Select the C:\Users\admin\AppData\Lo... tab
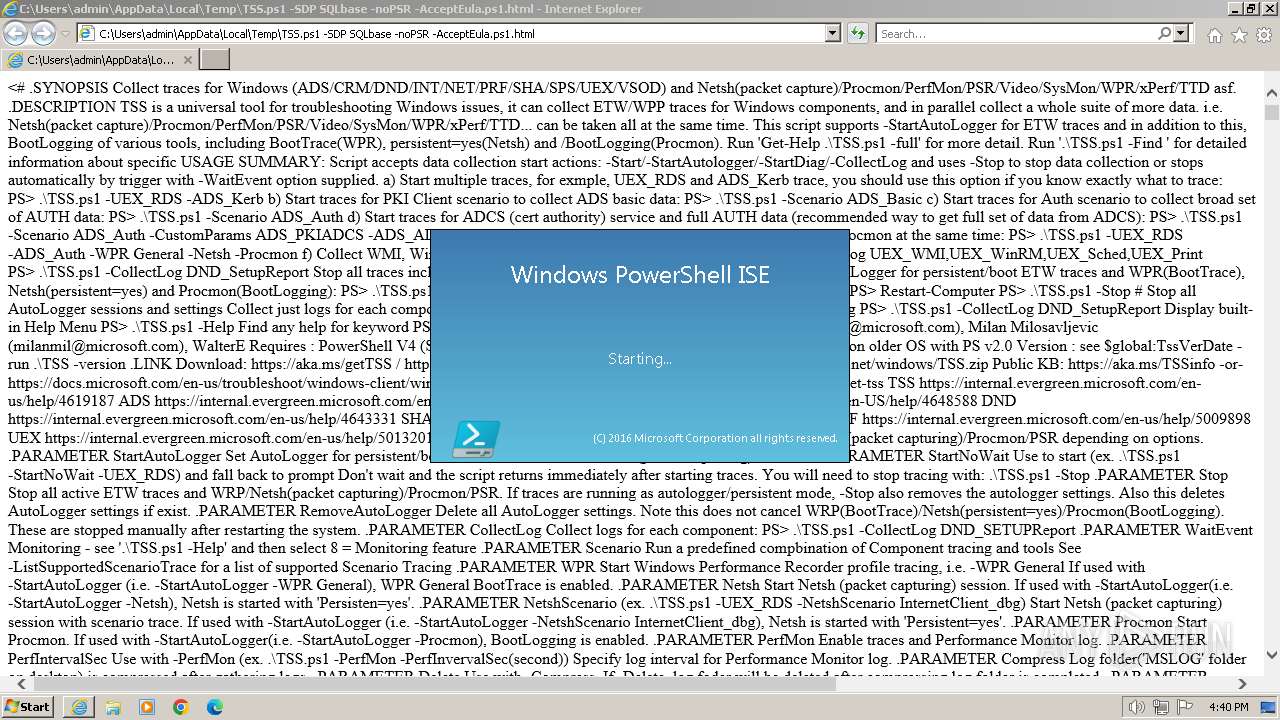Screen dimensions: 1280x720 coord(100,60)
